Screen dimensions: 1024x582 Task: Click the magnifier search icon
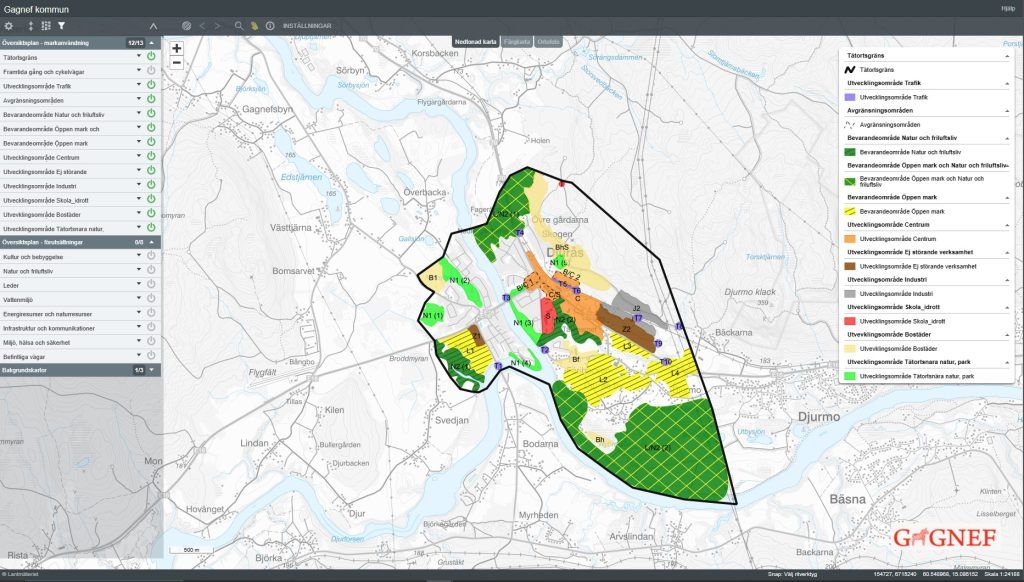pos(238,25)
